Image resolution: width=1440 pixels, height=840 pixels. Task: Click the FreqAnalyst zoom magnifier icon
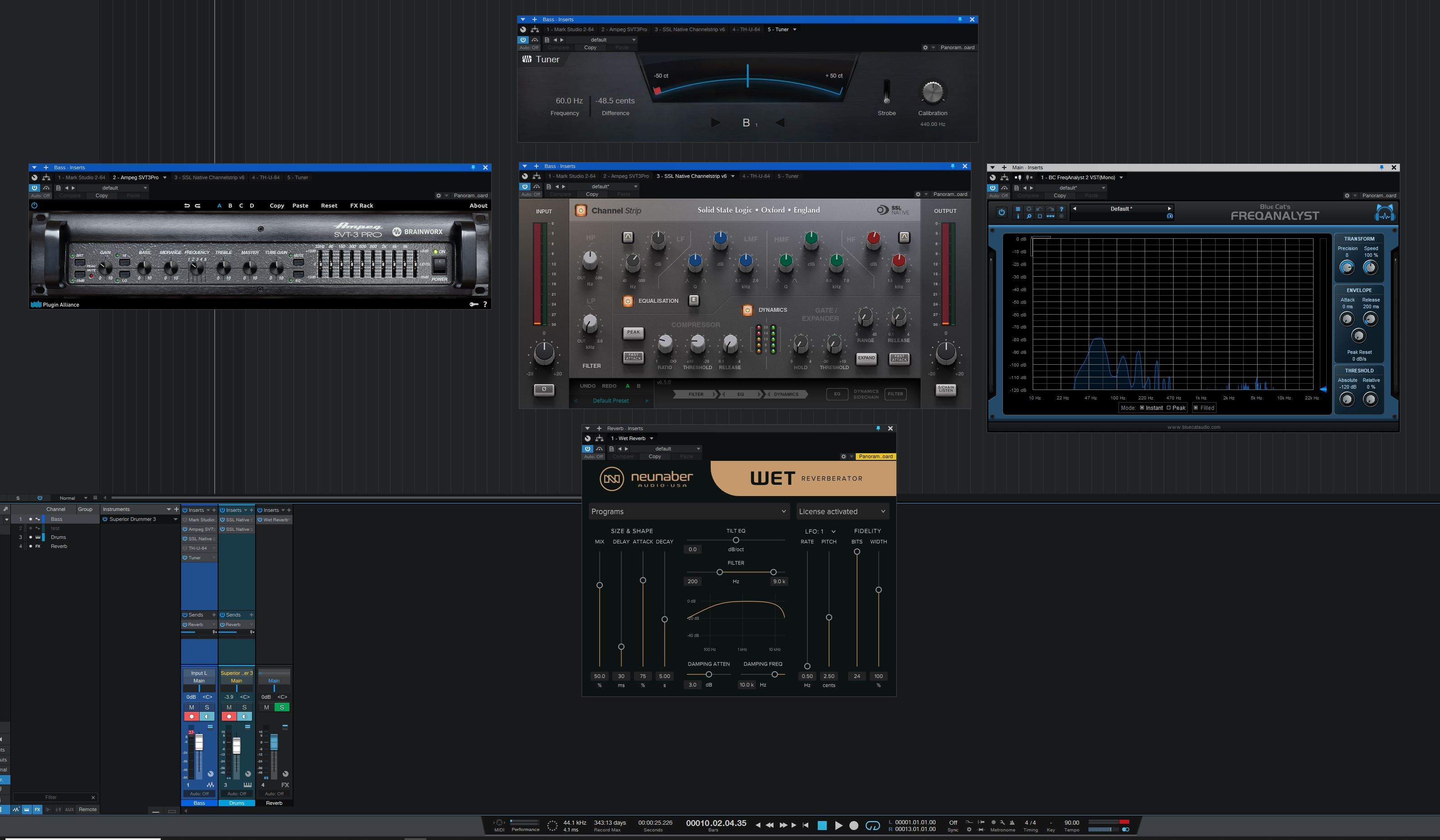tap(1029, 216)
